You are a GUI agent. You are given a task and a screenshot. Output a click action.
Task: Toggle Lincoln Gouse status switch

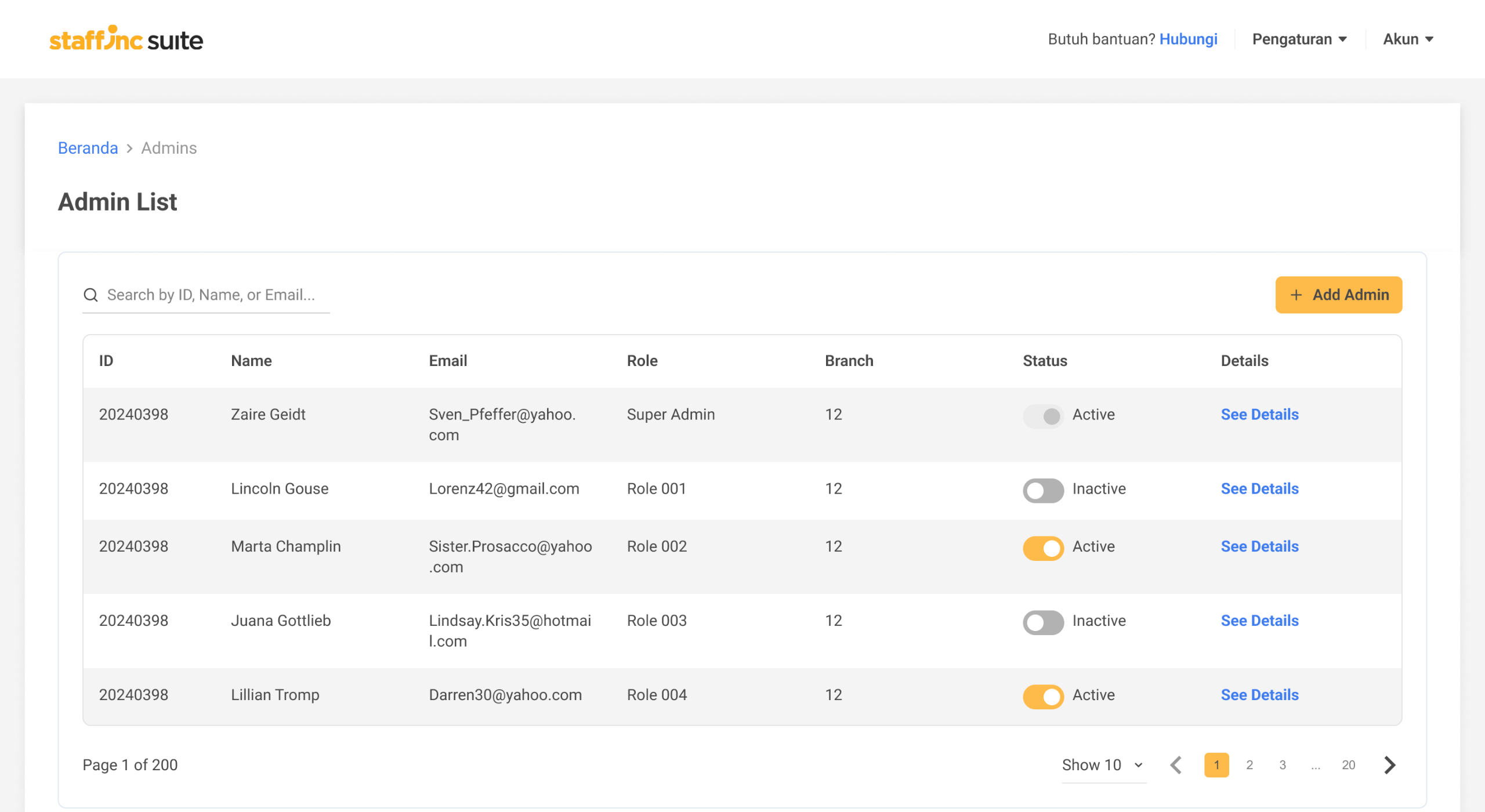point(1042,490)
